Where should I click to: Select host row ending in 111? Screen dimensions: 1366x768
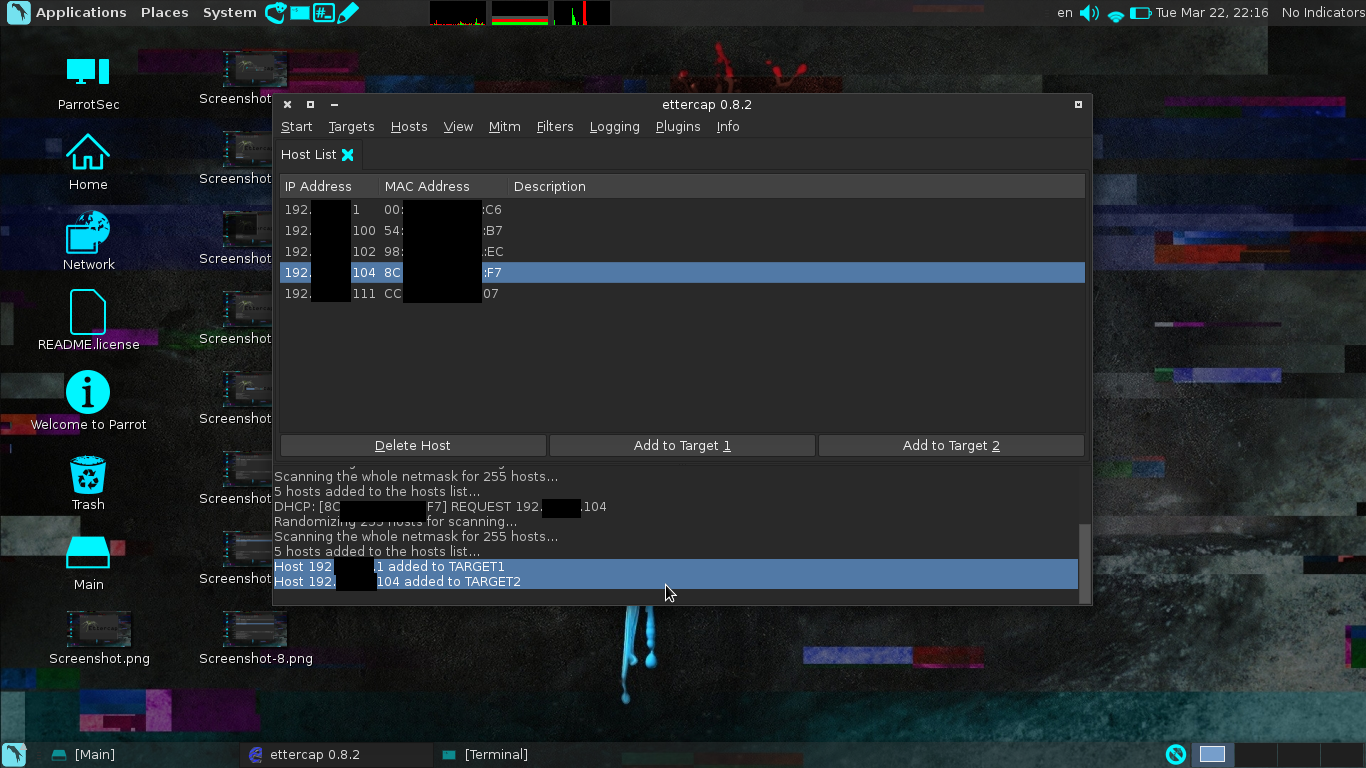(682, 294)
